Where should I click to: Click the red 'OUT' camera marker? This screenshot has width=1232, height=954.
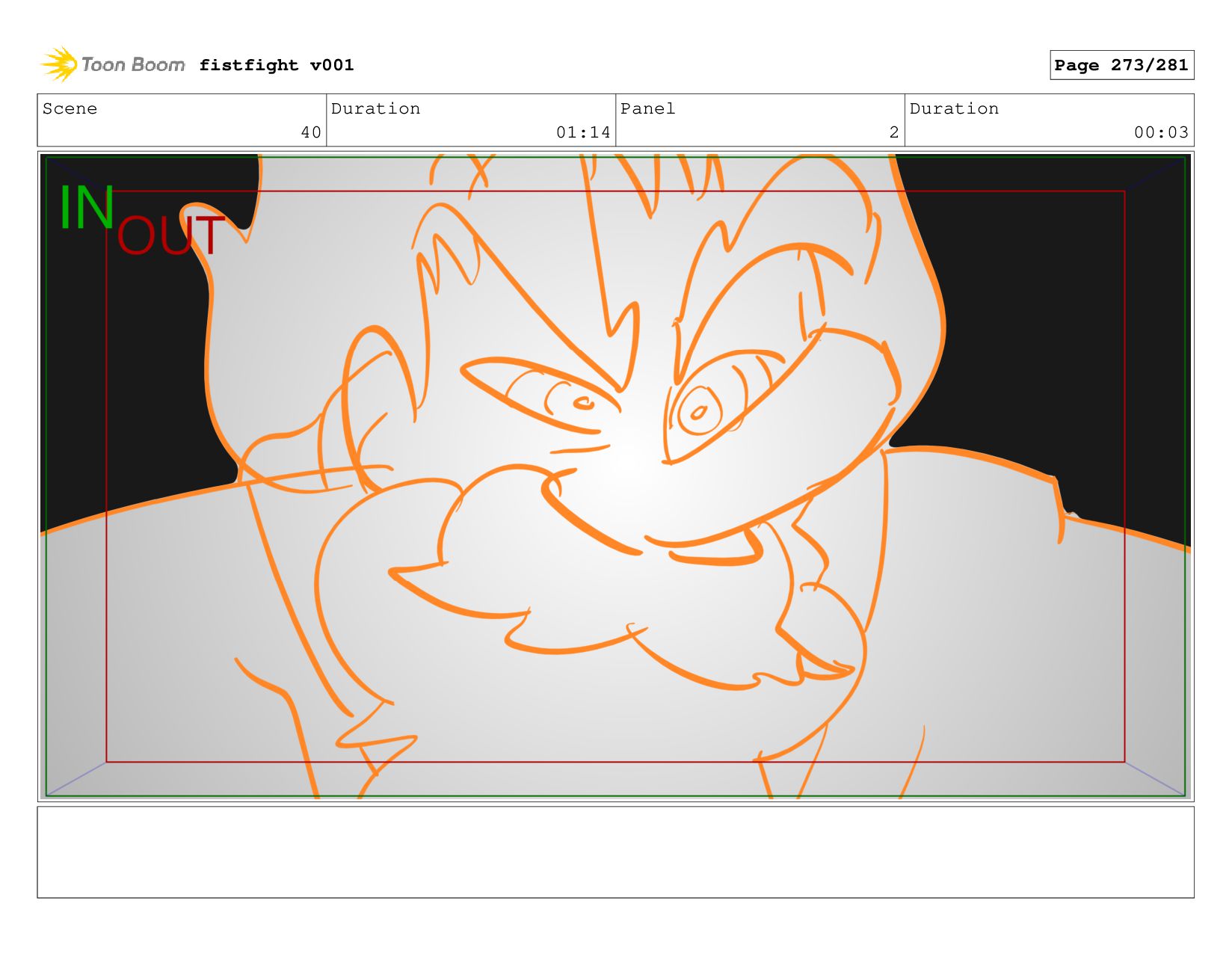point(170,235)
